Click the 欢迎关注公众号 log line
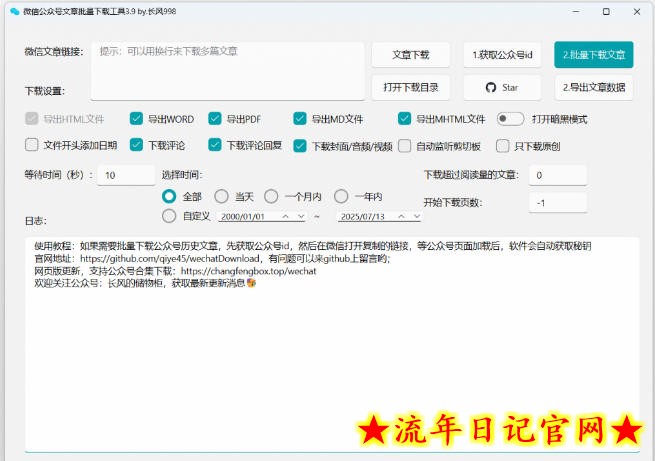Viewport: 655px width, 461px height. tap(145, 283)
